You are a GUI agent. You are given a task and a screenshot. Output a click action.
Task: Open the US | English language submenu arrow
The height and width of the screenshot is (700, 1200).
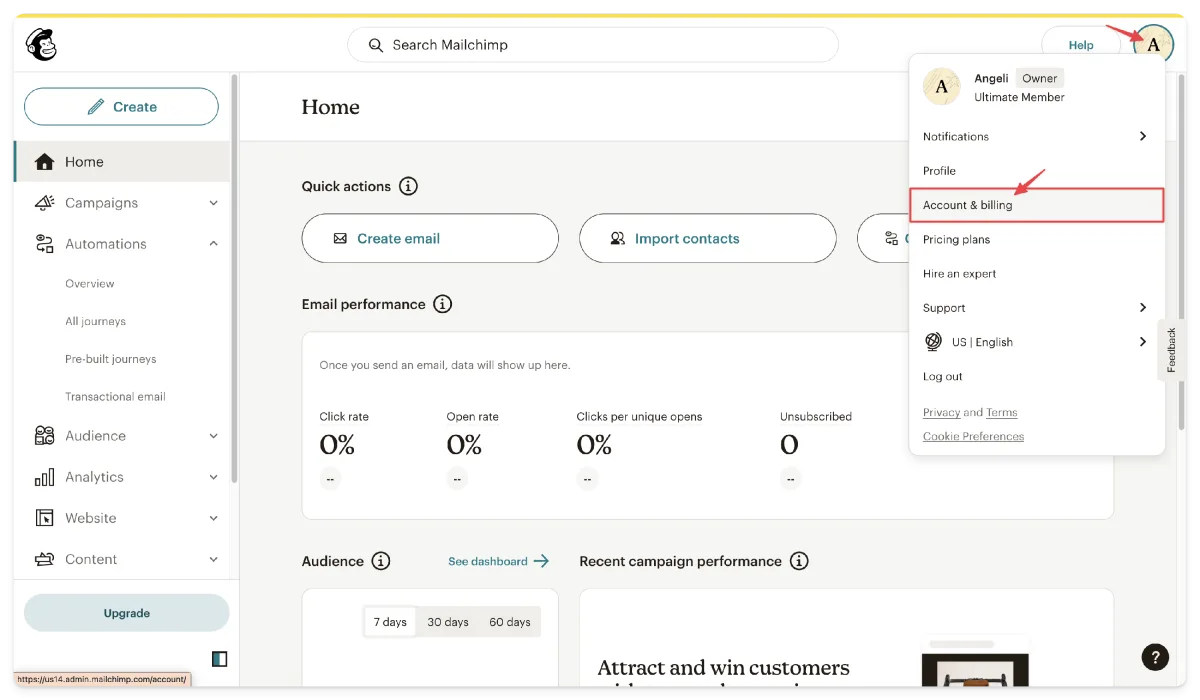point(1142,342)
